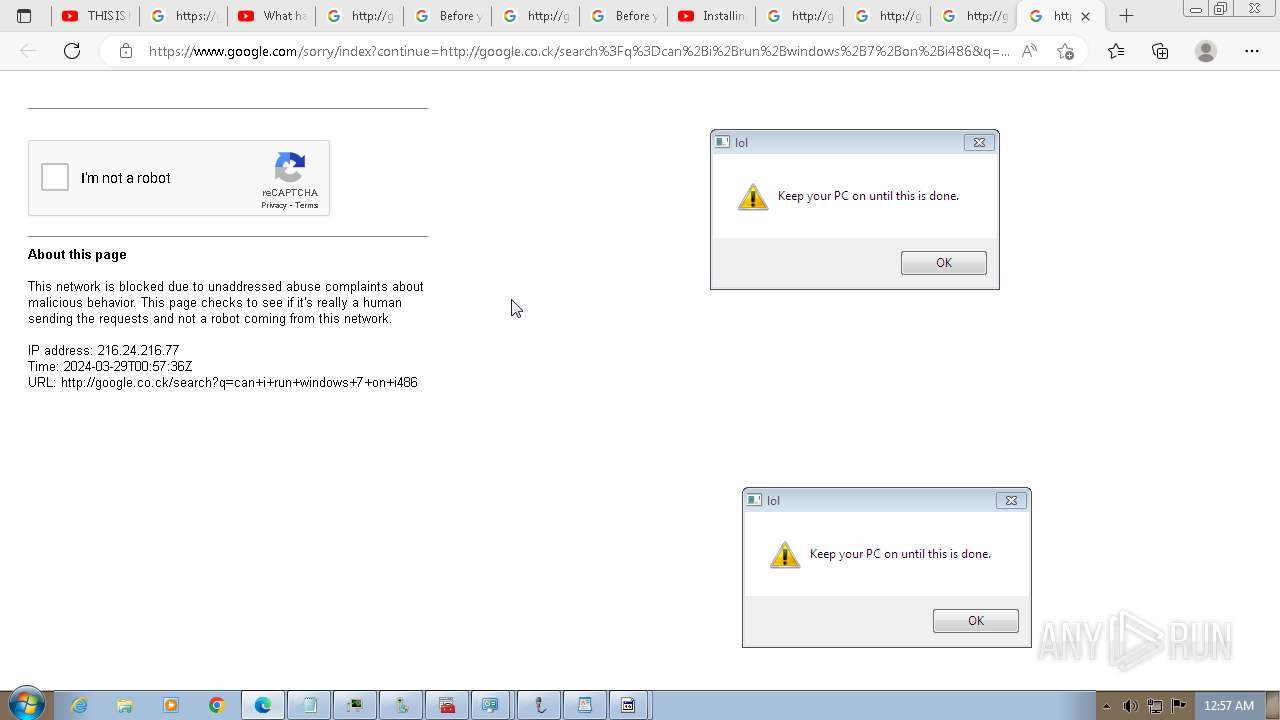The width and height of the screenshot is (1280, 720).
Task: View site information lock icon
Action: [x=126, y=51]
